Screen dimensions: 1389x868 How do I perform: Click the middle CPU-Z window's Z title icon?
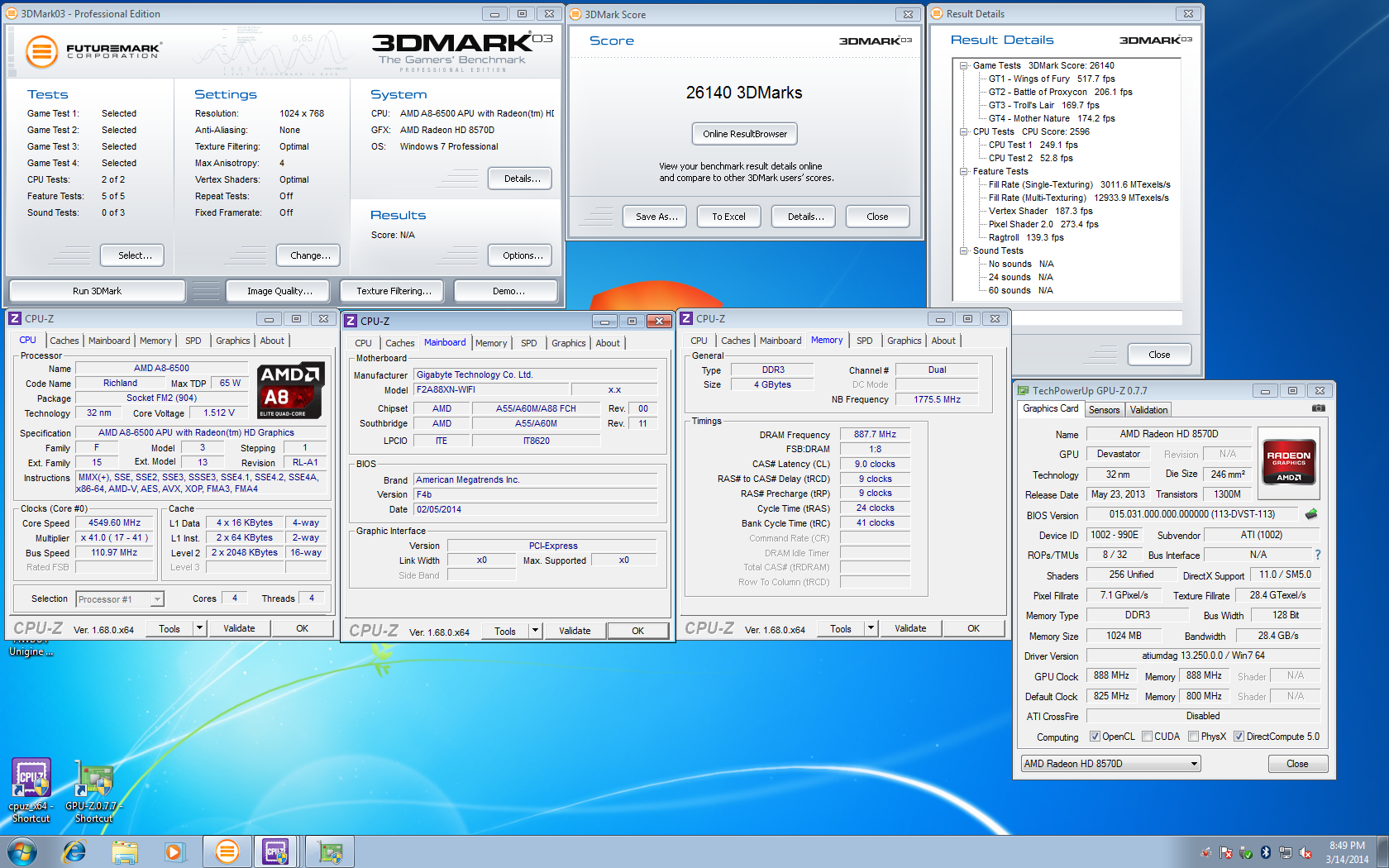(x=351, y=321)
